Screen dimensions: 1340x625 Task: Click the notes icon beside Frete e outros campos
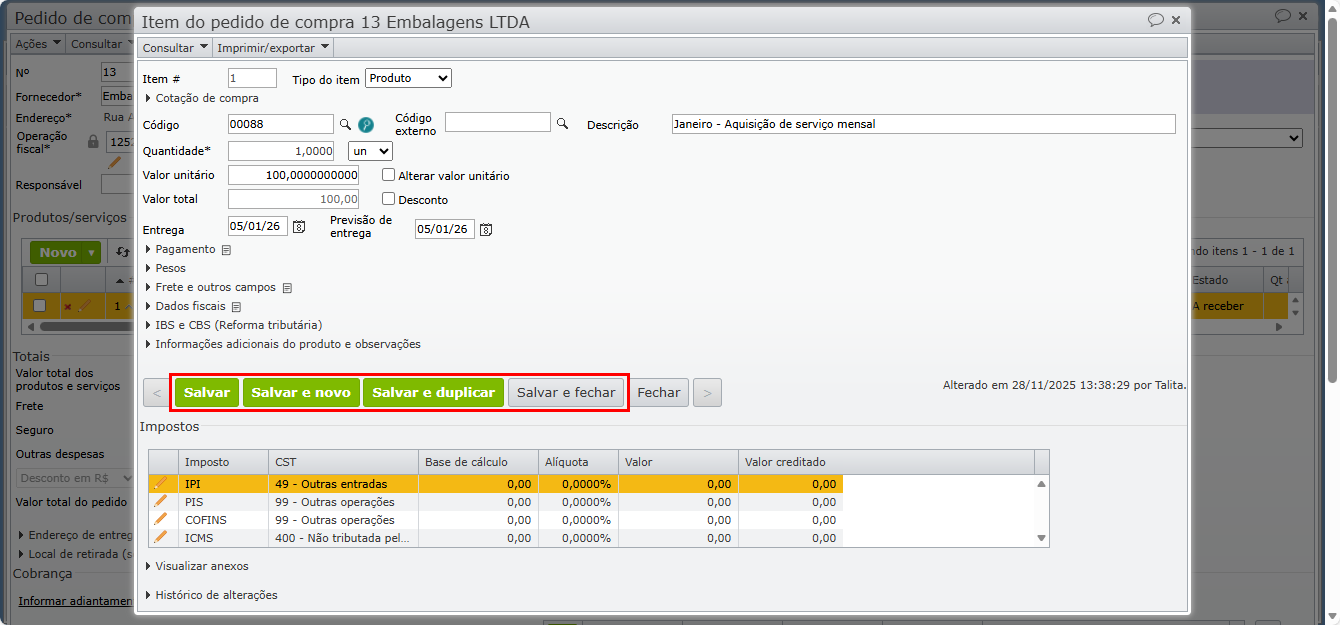tap(287, 288)
